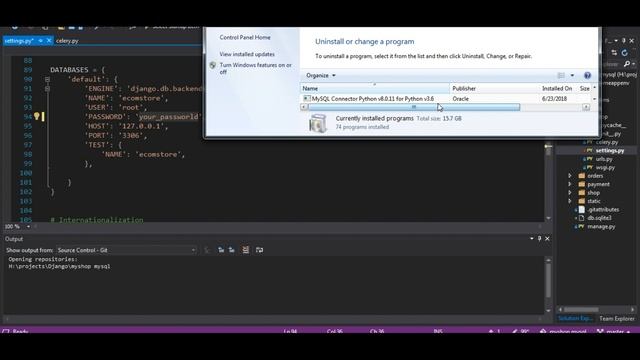The image size is (640, 360).
Task: Click the scroll down arrow of the program list
Action: click(594, 99)
